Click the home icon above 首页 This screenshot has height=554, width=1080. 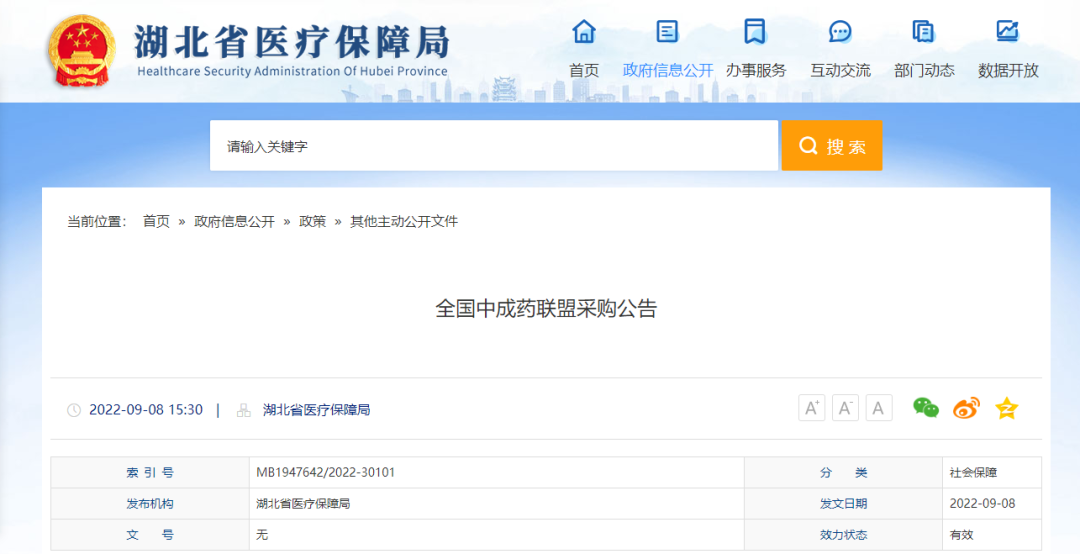tap(584, 32)
